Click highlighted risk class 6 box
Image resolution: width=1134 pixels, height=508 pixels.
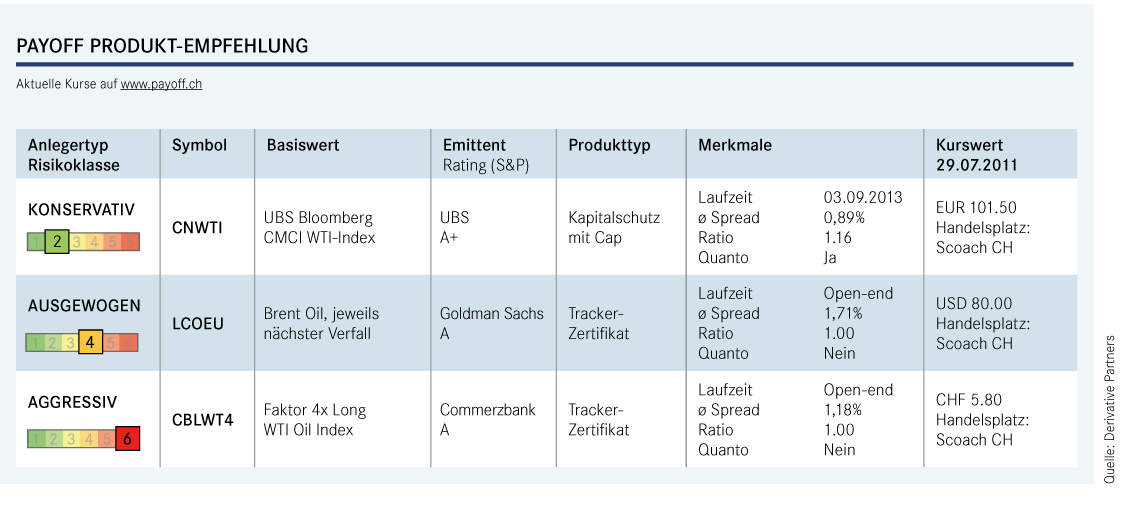pos(127,439)
